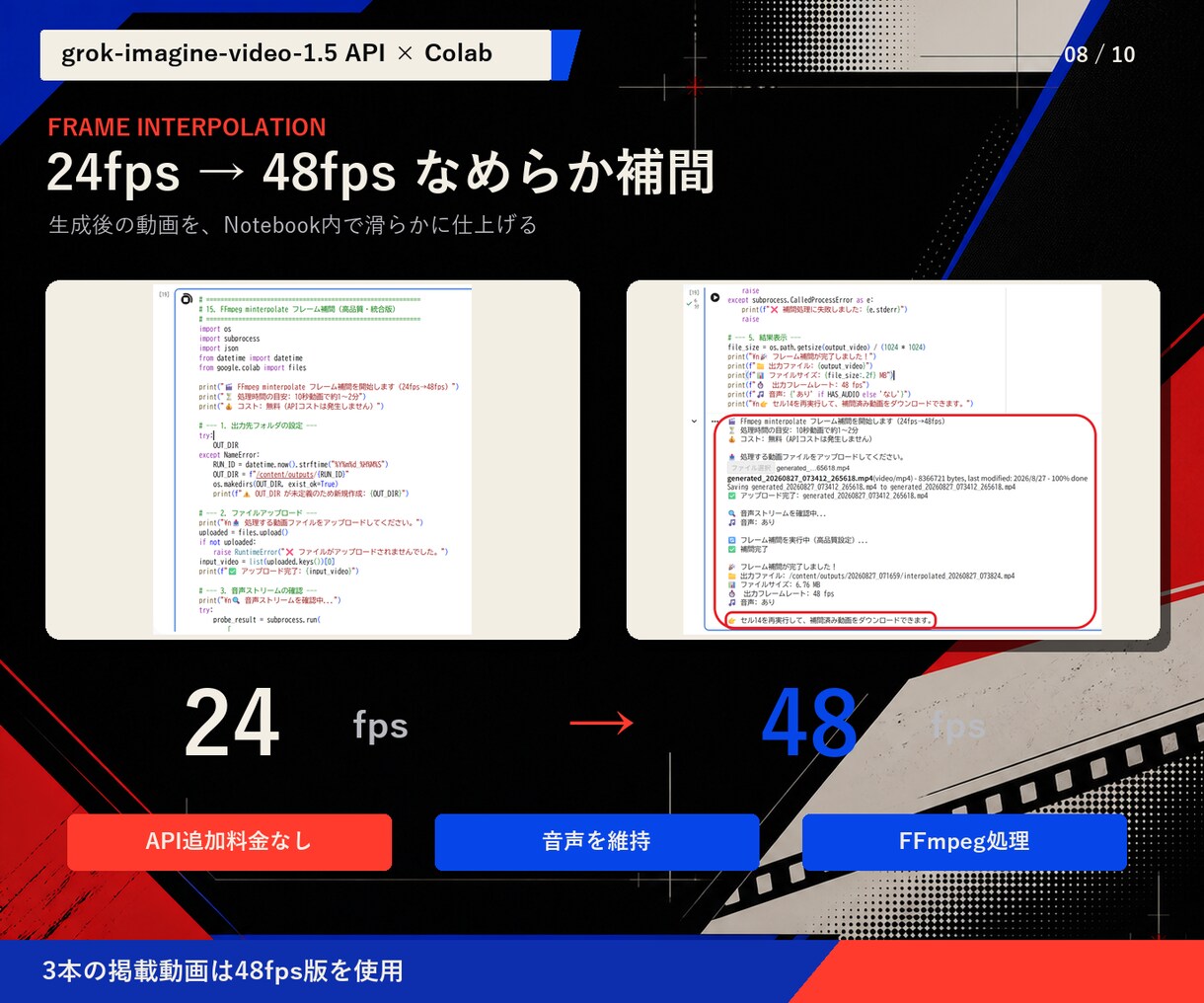Click the run button beside 'except subprocess.CalledProcessError'
The image size is (1204, 1003).
[715, 297]
